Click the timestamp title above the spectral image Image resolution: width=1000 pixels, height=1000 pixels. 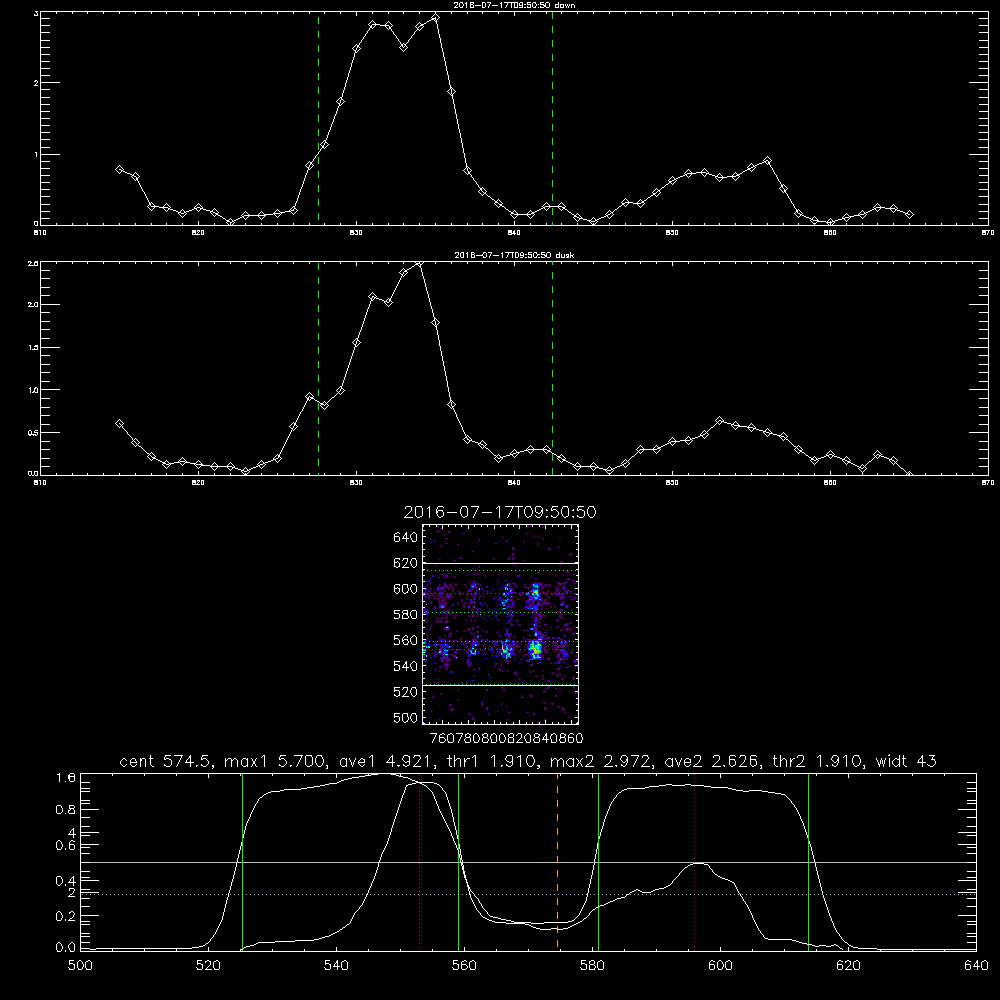click(500, 512)
